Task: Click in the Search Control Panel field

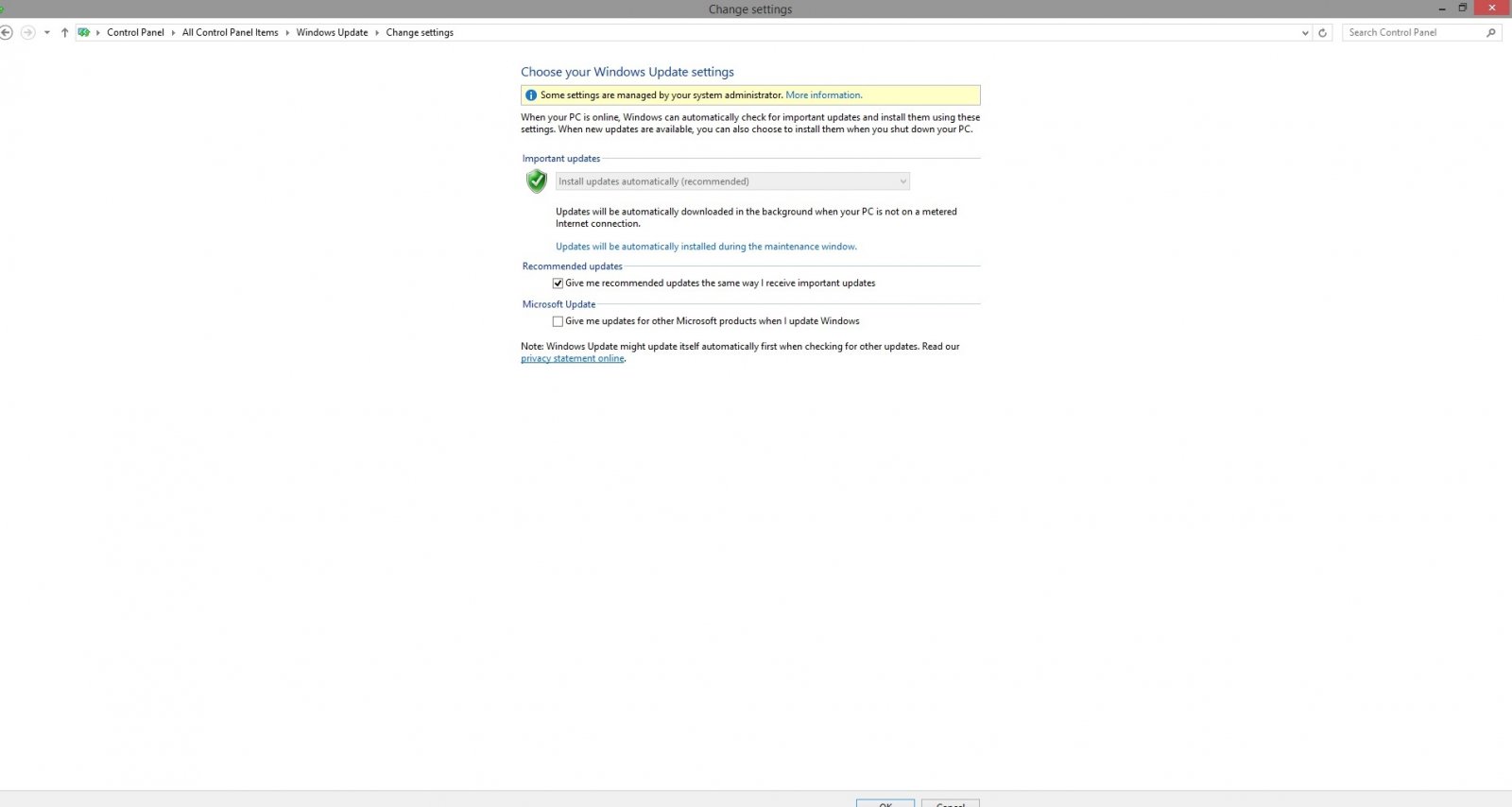Action: tap(1412, 32)
